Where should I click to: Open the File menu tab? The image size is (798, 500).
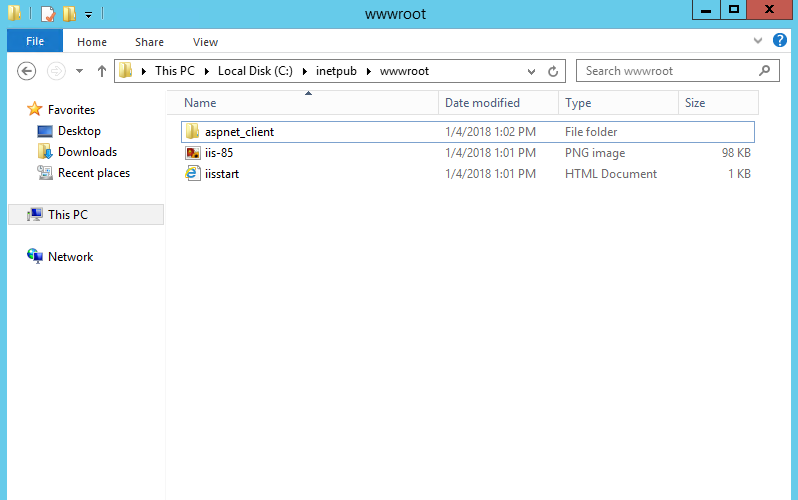pyautogui.click(x=35, y=41)
